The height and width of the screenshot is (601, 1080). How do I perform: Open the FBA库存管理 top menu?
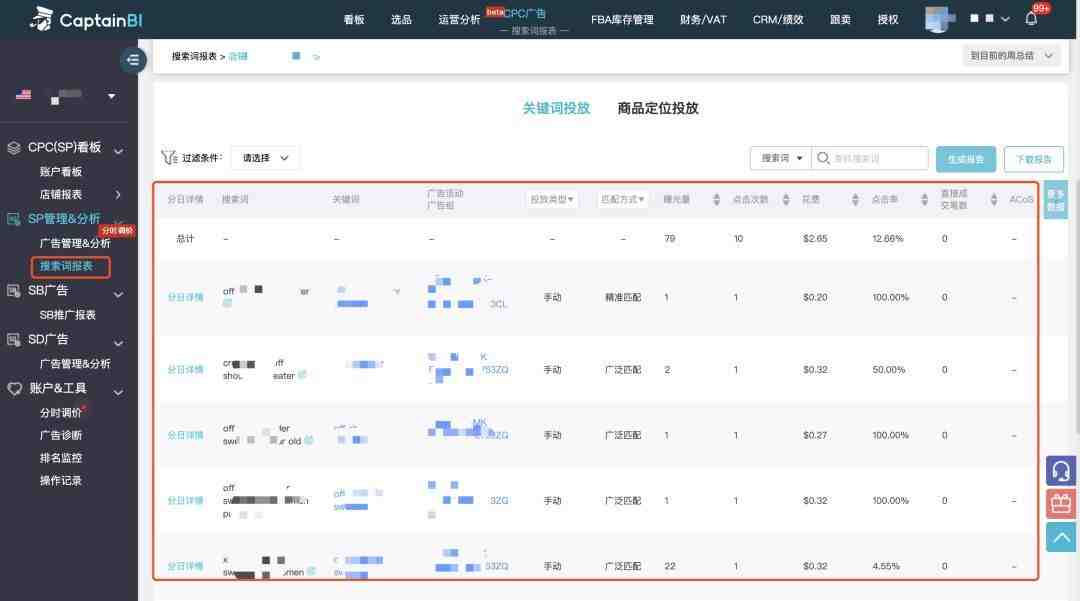click(622, 19)
